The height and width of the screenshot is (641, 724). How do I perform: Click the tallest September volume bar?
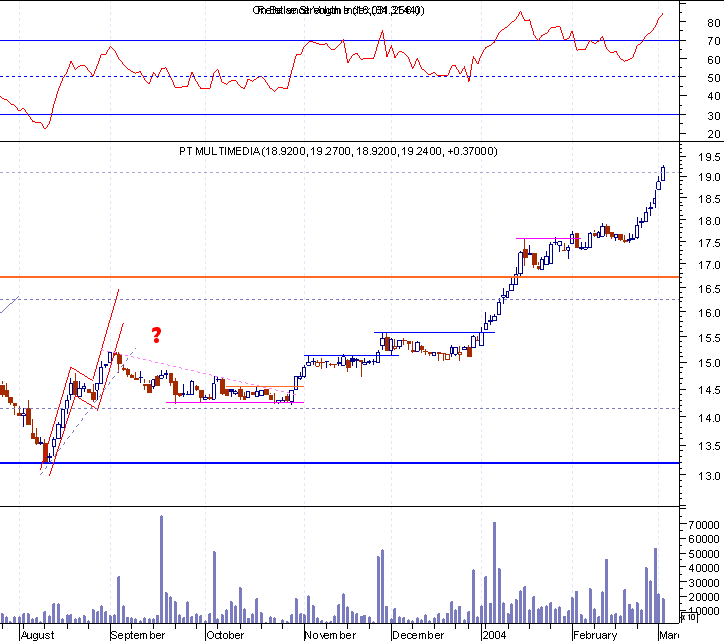(162, 569)
